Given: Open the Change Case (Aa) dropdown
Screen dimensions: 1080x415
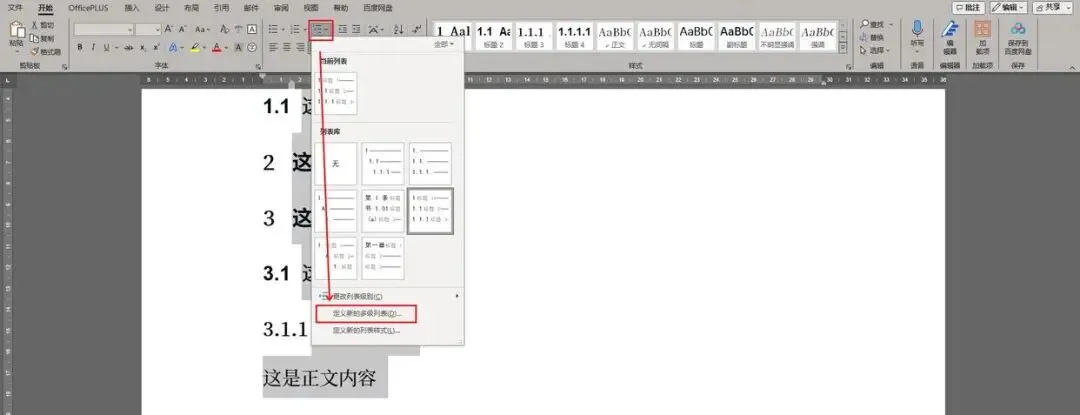Looking at the screenshot, I should pyautogui.click(x=202, y=29).
